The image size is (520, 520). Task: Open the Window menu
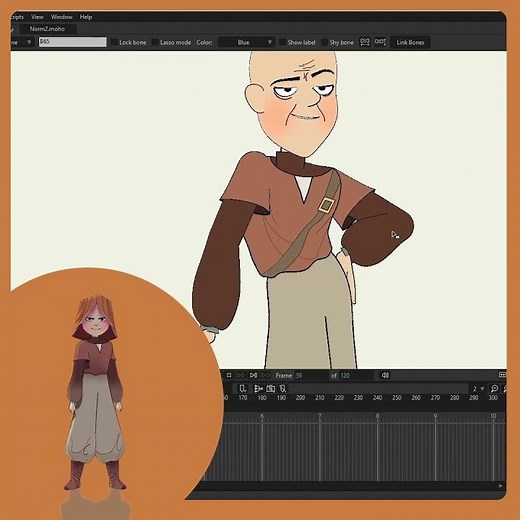tap(61, 17)
